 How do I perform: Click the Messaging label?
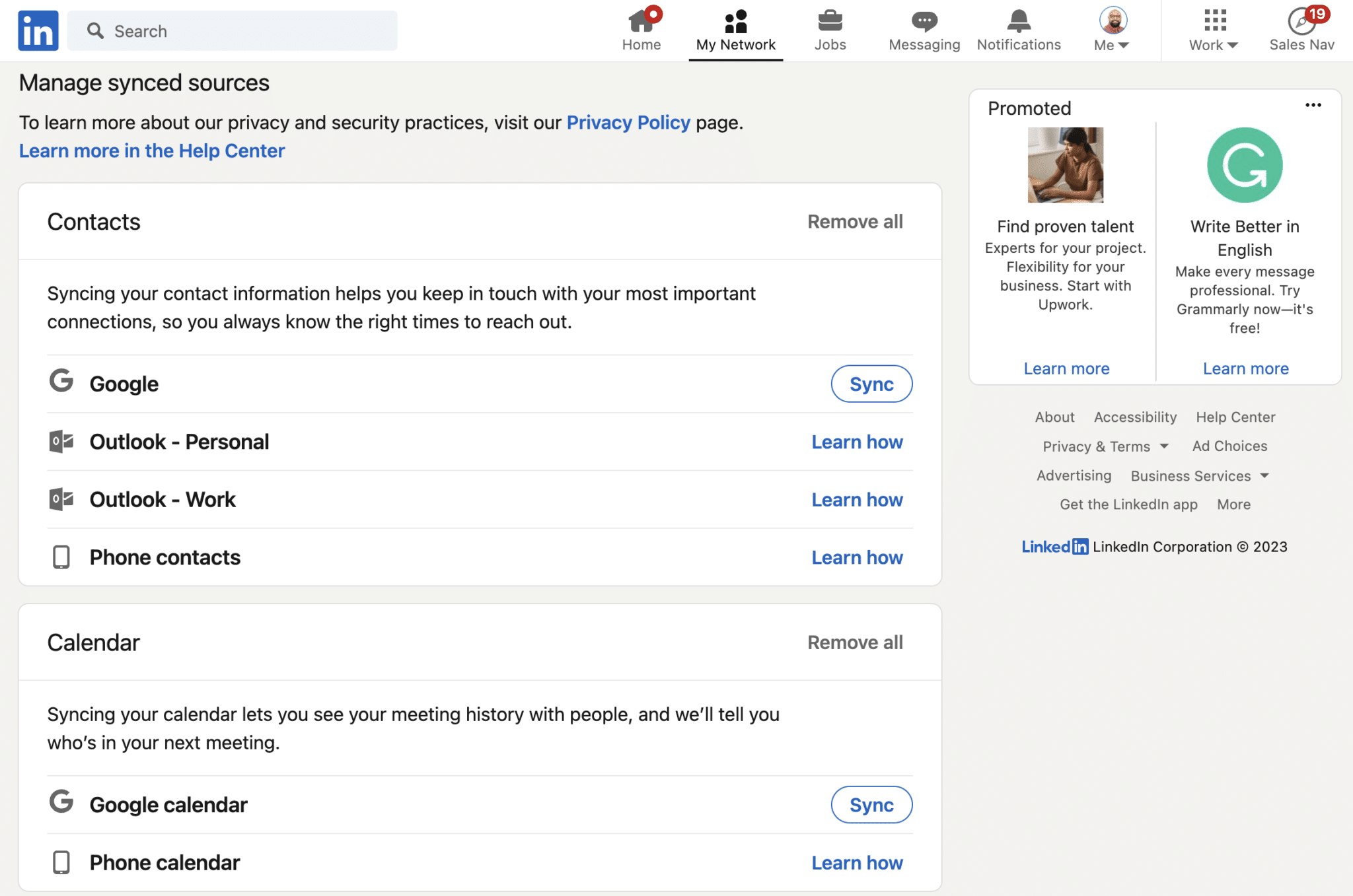(924, 45)
